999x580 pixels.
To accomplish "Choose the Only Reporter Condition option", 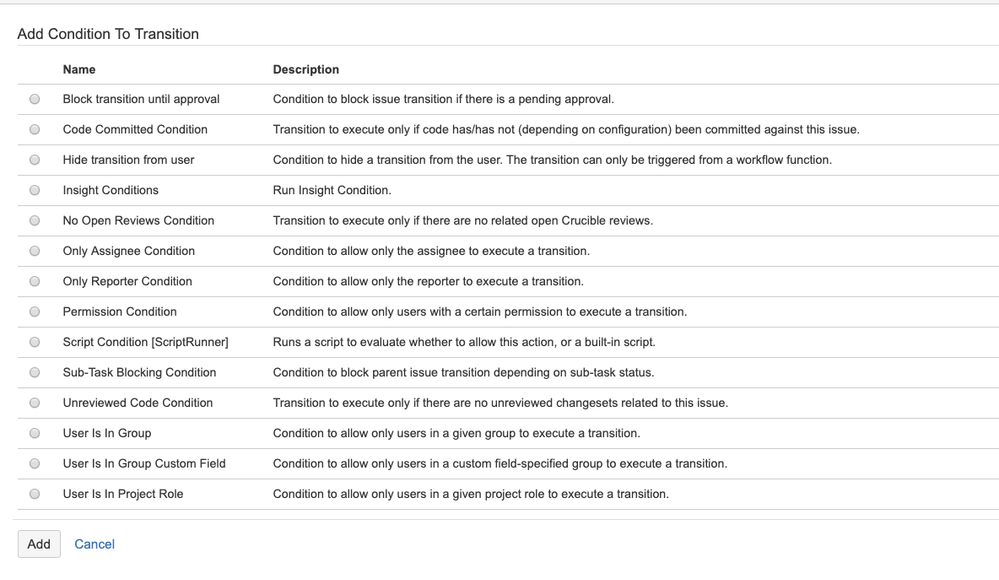I will click(34, 281).
